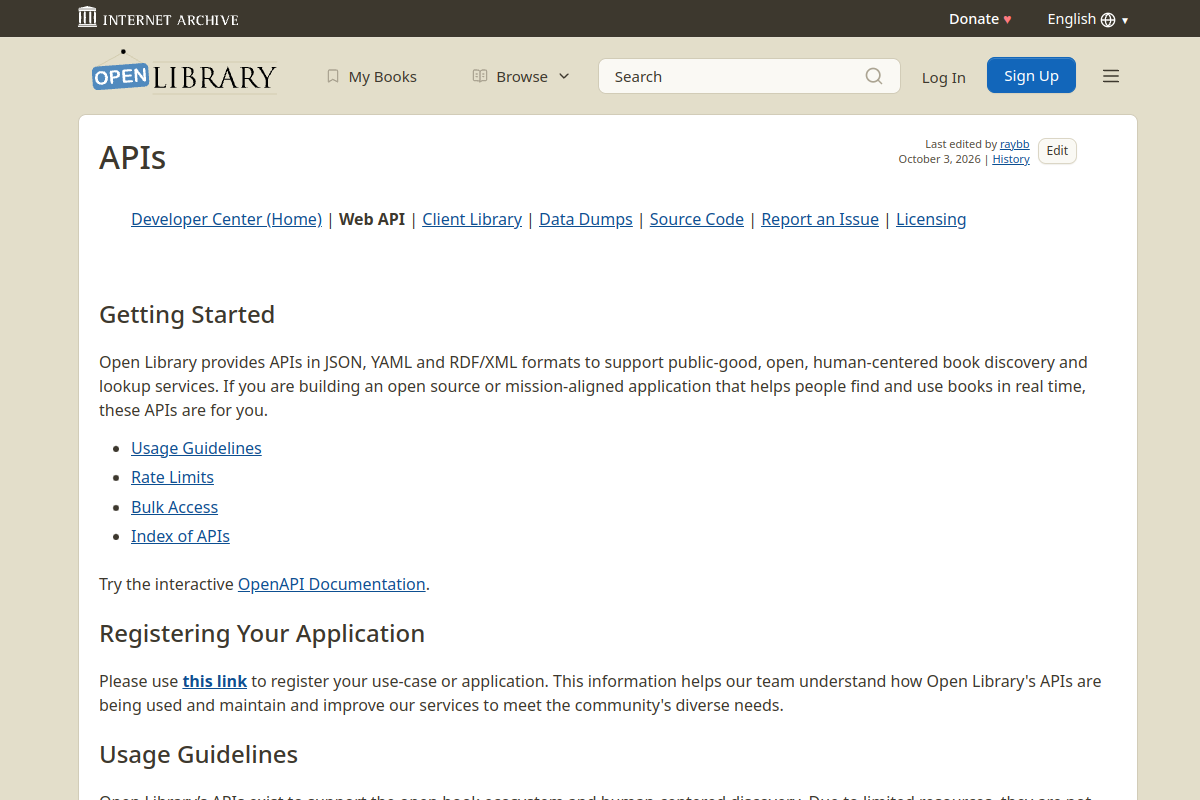Open the Data Dumps page
Image resolution: width=1200 pixels, height=800 pixels.
point(586,219)
